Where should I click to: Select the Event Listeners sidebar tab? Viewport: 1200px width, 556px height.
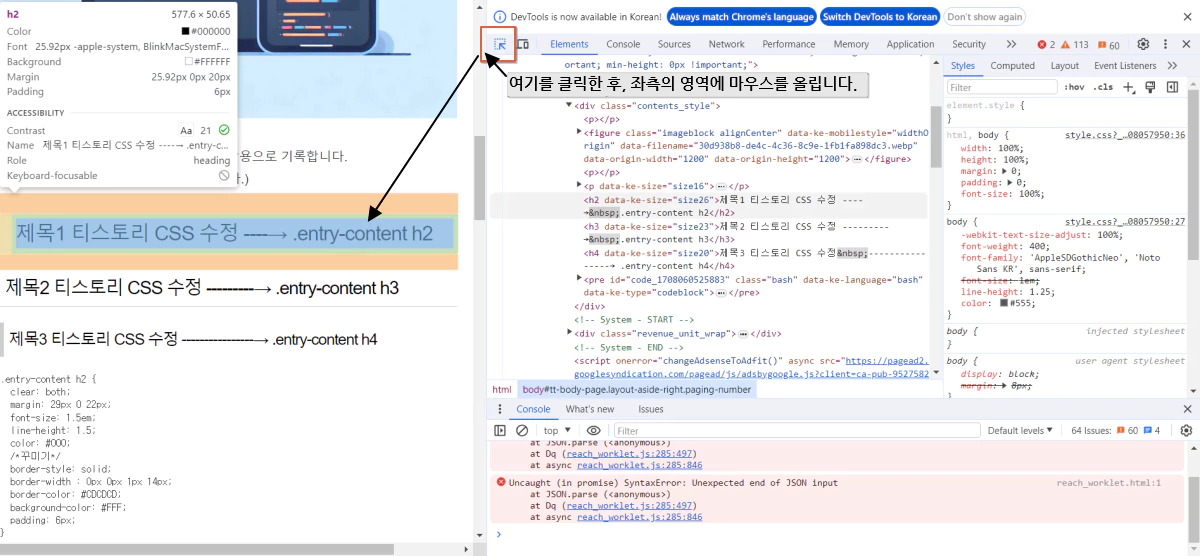[1125, 65]
